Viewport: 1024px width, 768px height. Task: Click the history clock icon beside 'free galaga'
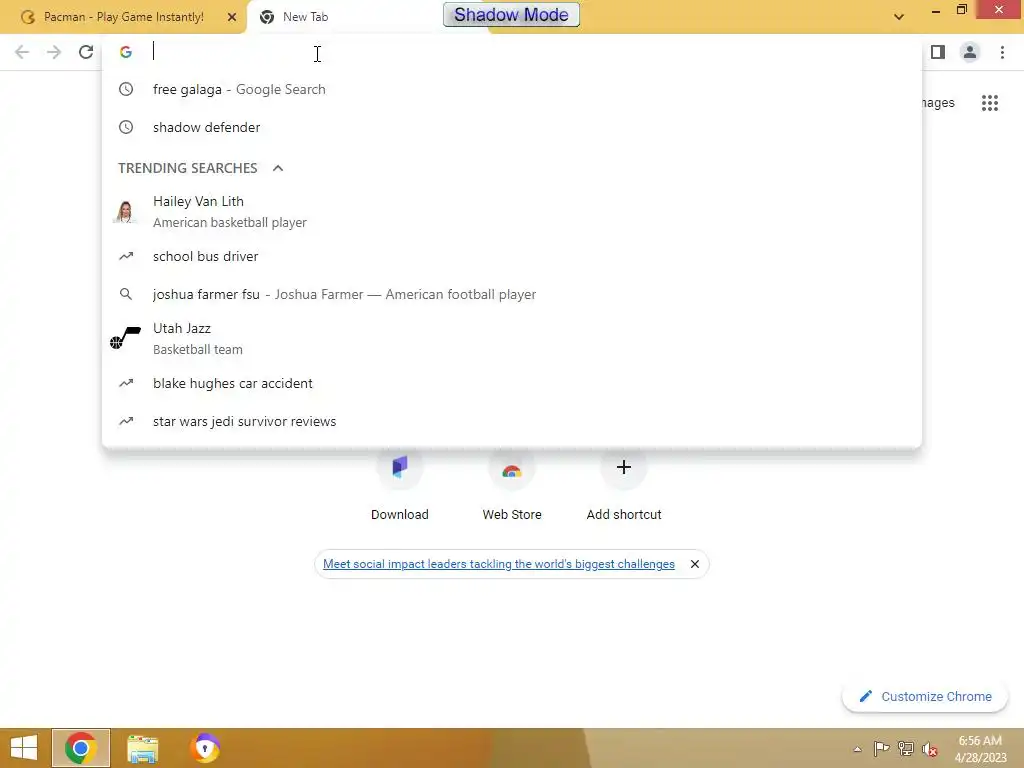[x=126, y=89]
